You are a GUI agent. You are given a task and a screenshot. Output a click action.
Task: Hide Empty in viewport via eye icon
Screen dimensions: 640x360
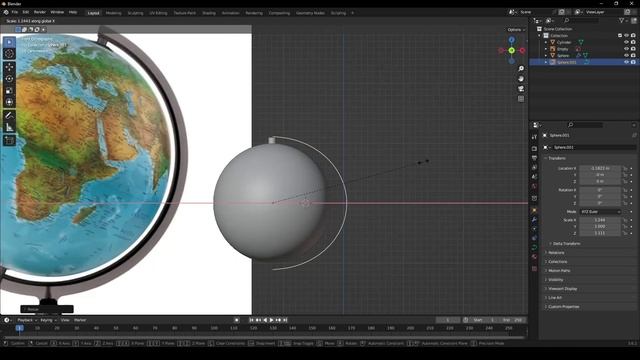pos(626,49)
